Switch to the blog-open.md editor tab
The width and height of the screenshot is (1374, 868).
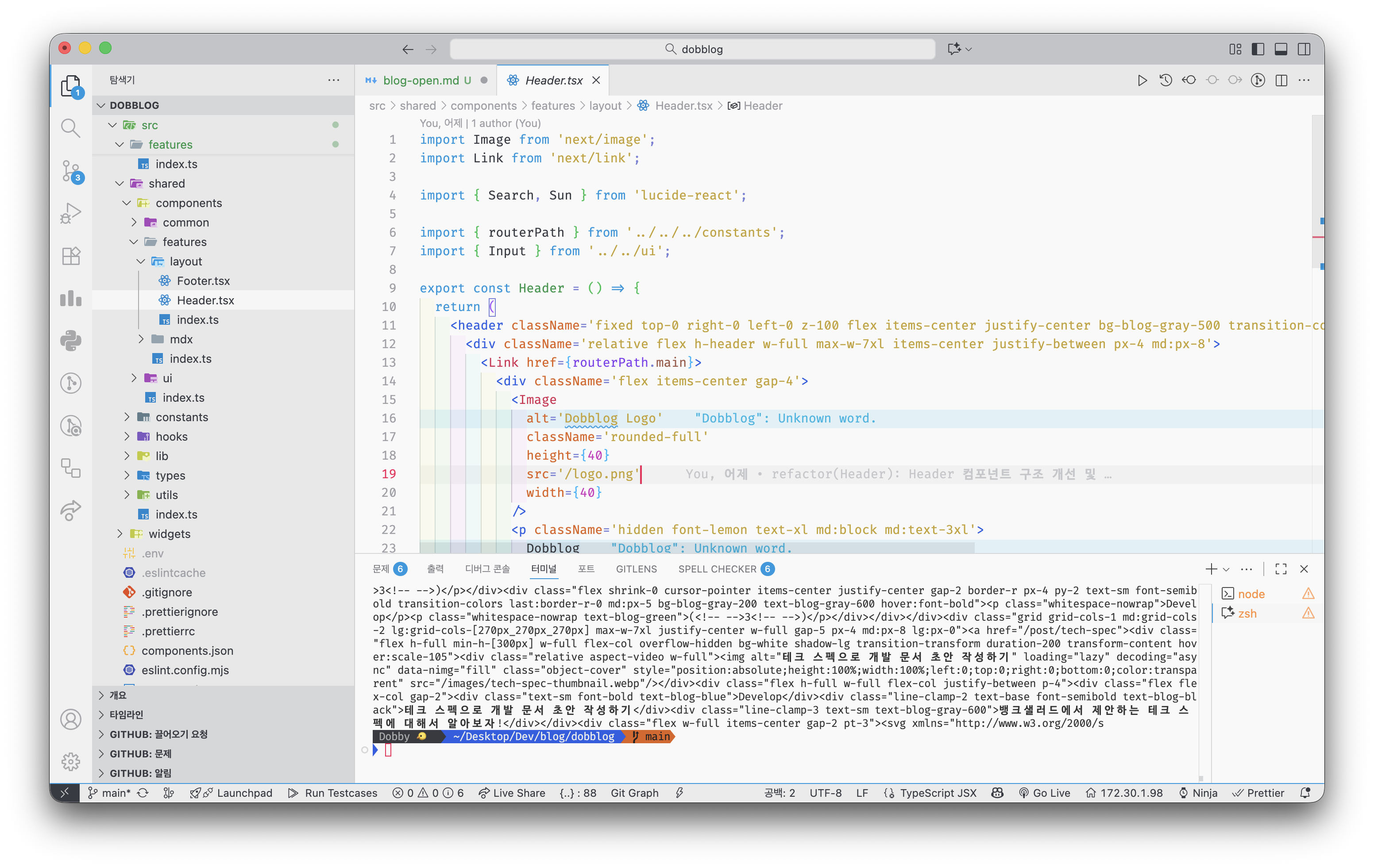(x=421, y=81)
